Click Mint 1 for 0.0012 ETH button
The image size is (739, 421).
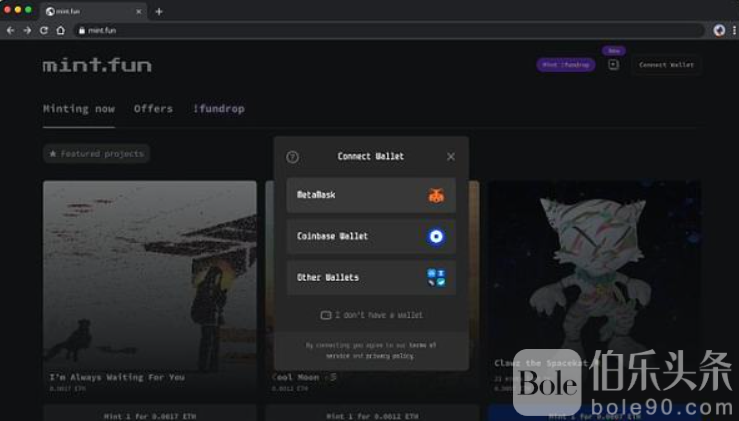pos(372,415)
